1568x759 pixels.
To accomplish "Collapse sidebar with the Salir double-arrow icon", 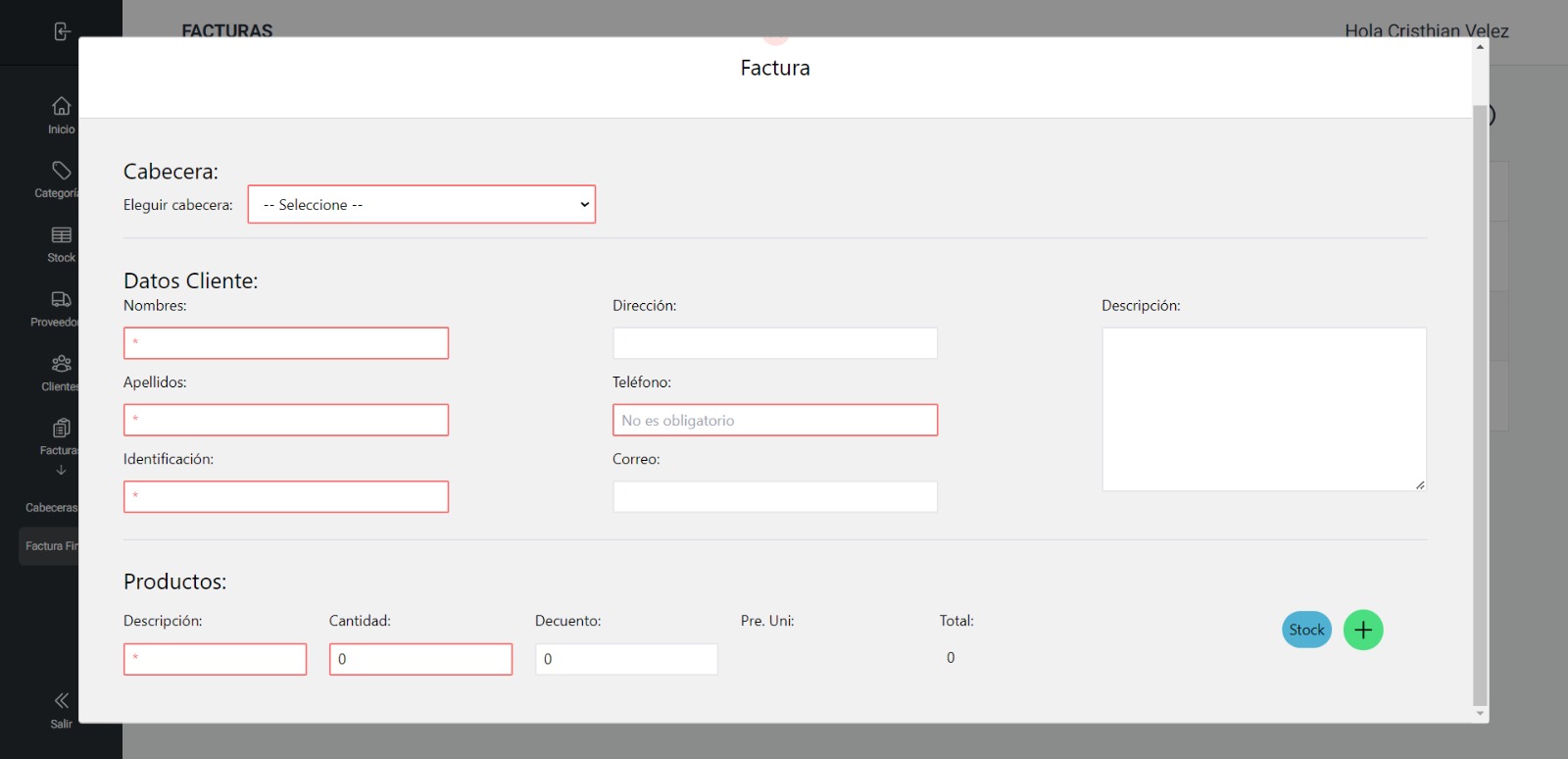I will [x=61, y=700].
